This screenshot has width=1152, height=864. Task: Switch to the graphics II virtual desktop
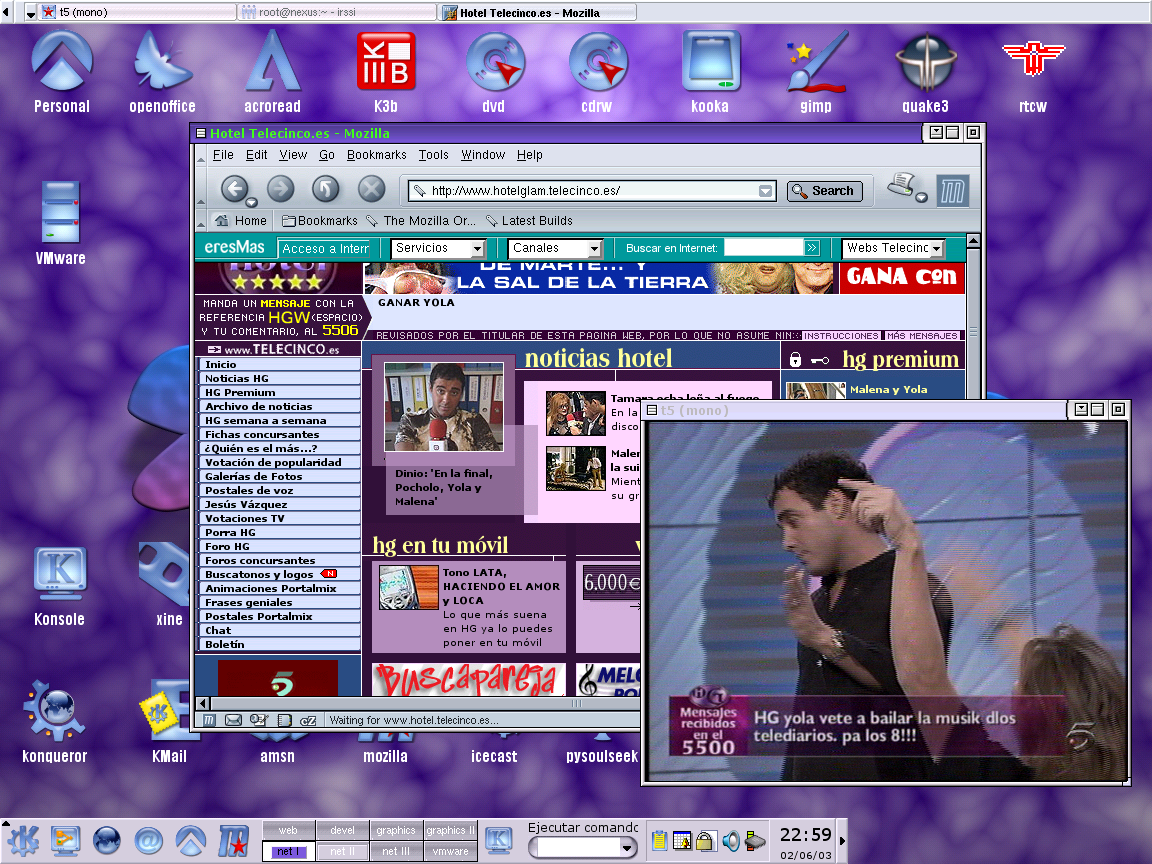point(450,830)
